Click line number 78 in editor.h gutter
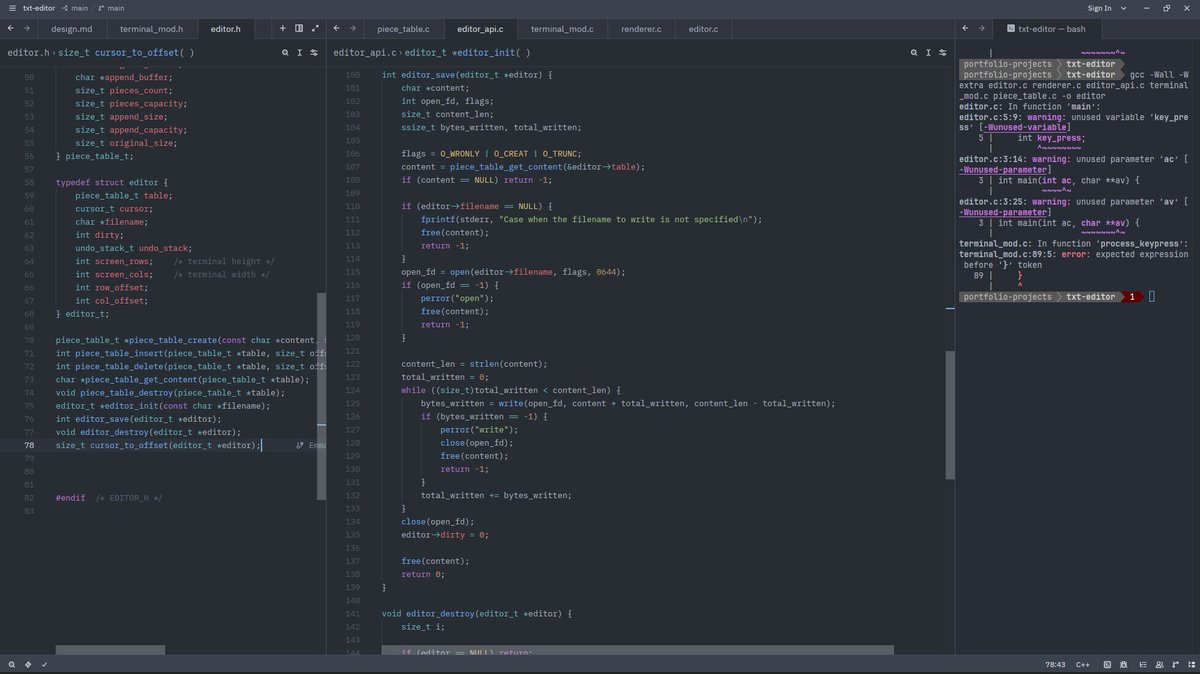This screenshot has height=674, width=1200. pyautogui.click(x=29, y=445)
